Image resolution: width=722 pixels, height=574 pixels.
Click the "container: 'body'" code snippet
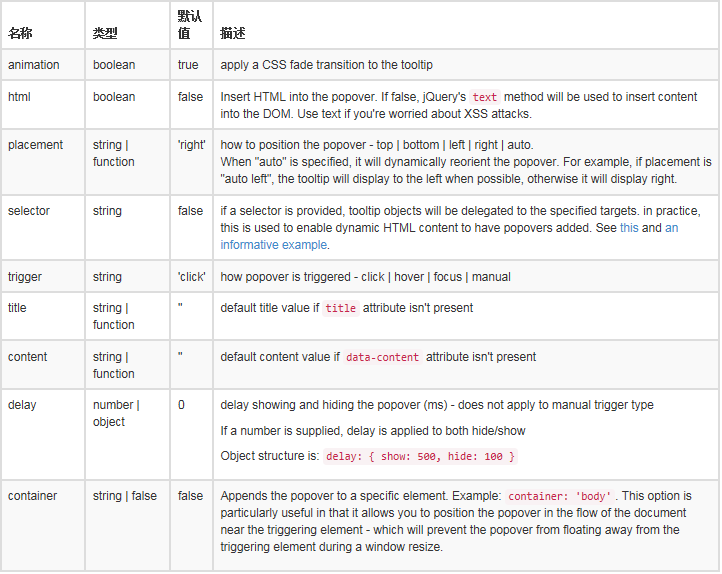click(x=559, y=496)
